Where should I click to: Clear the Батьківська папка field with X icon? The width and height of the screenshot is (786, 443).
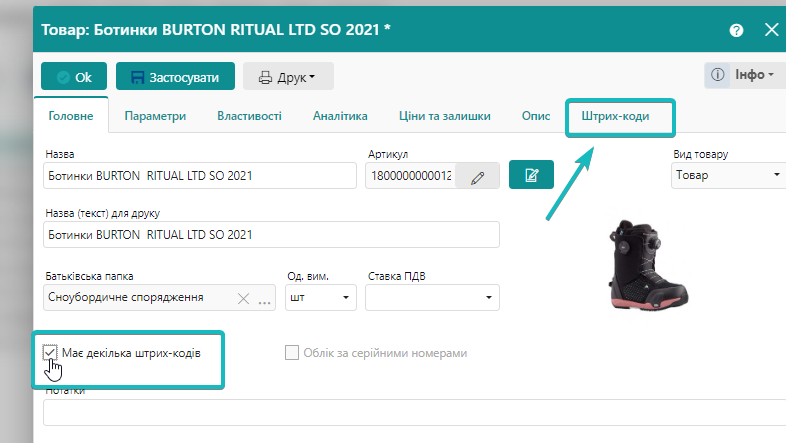243,298
